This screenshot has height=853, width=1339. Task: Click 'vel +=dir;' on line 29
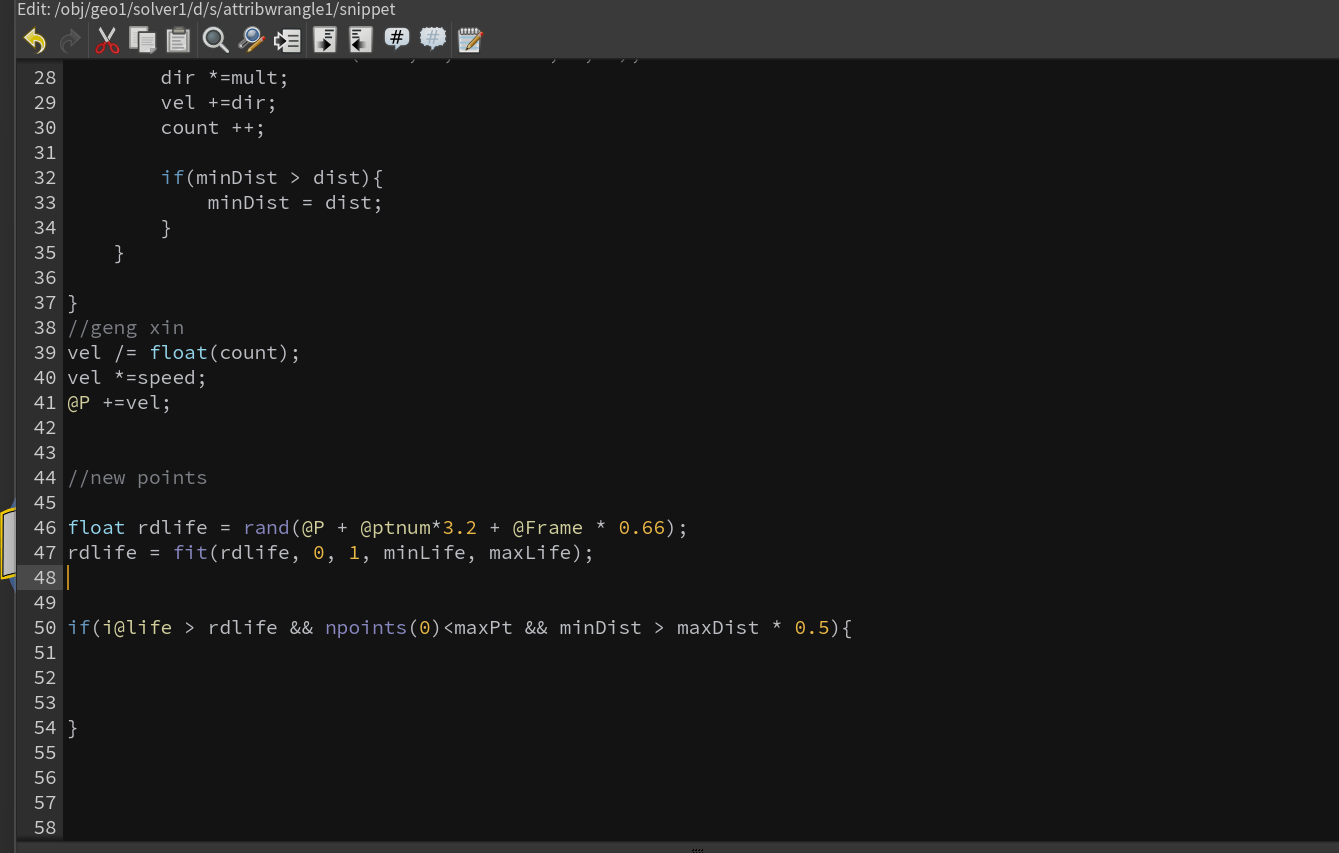coord(218,102)
